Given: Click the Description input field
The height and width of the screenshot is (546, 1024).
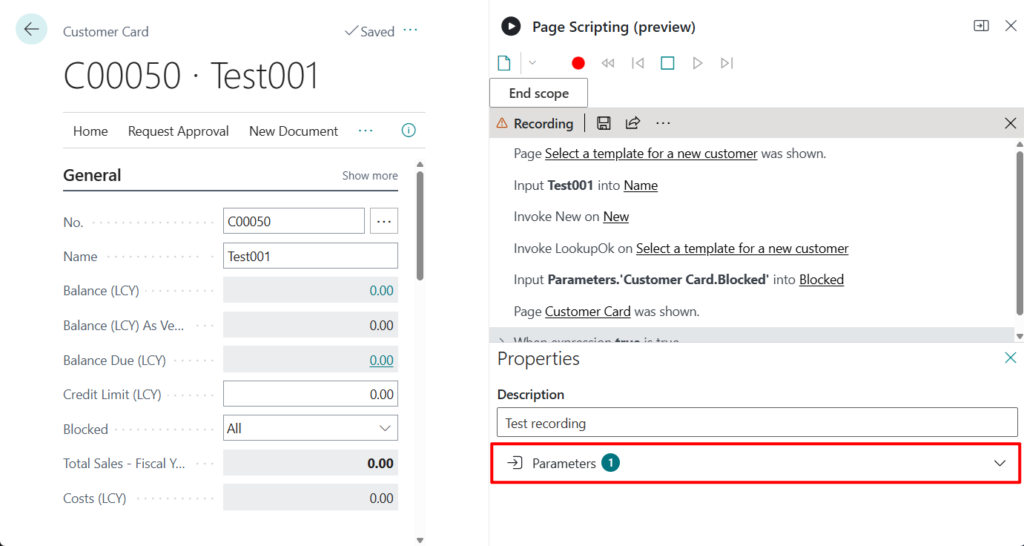Looking at the screenshot, I should pyautogui.click(x=756, y=423).
